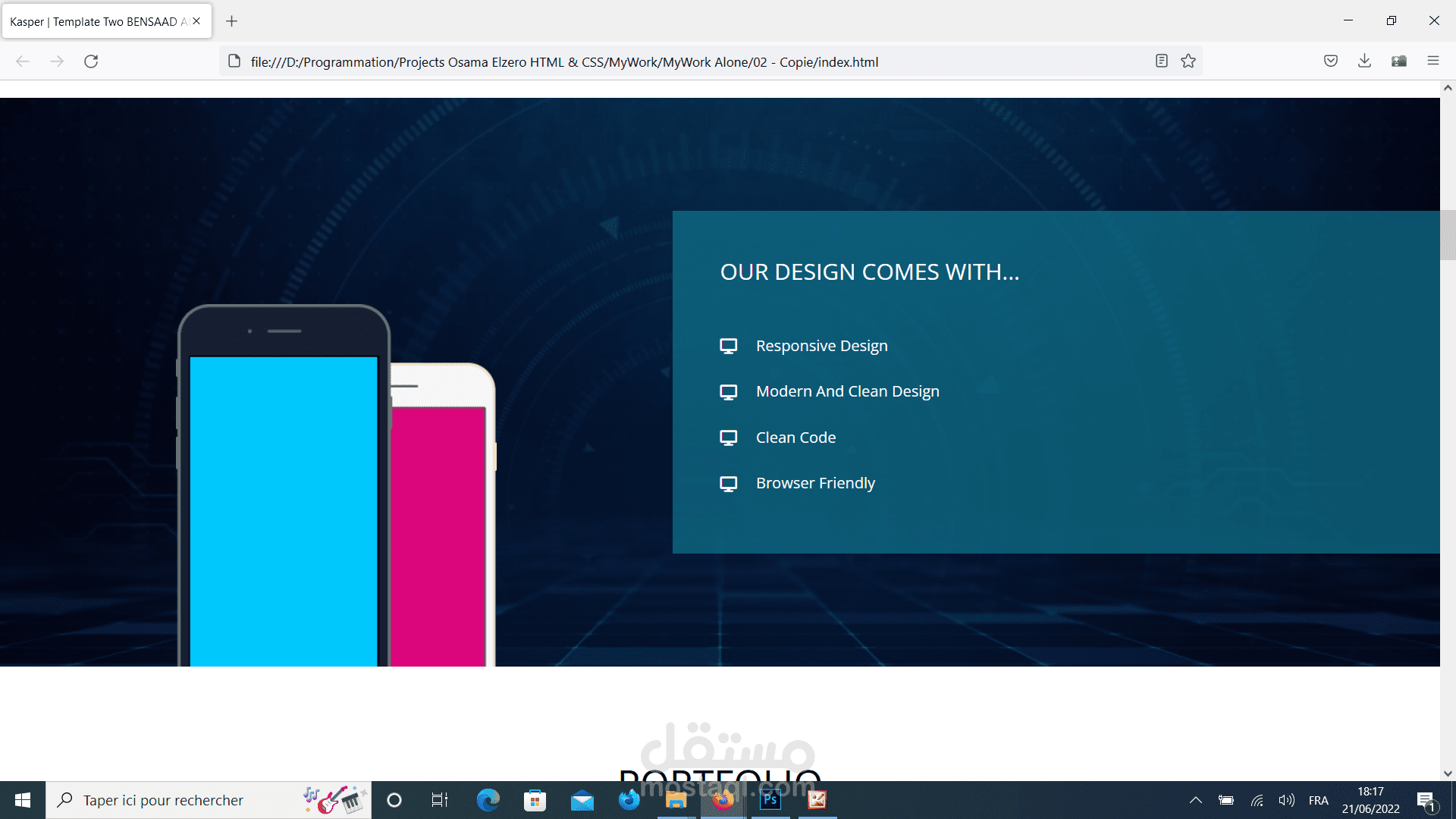Click the page scroll down arrow
This screenshot has width=1456, height=819.
(1448, 773)
